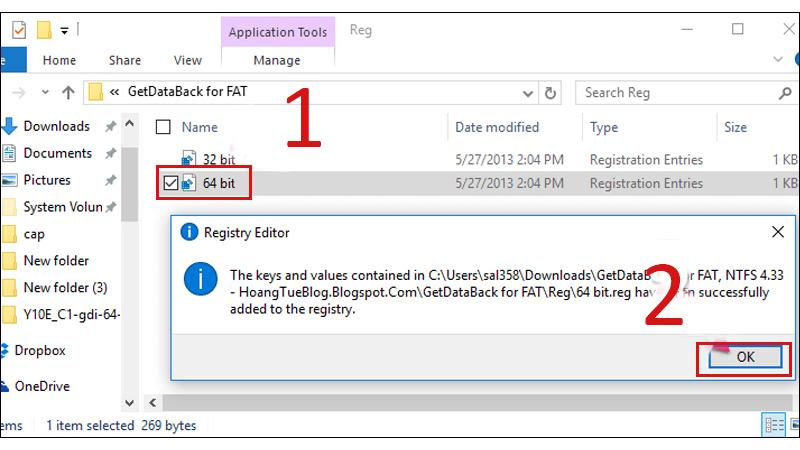The width and height of the screenshot is (800, 450).
Task: Open System Volun folder in sidebar
Action: 63,207
